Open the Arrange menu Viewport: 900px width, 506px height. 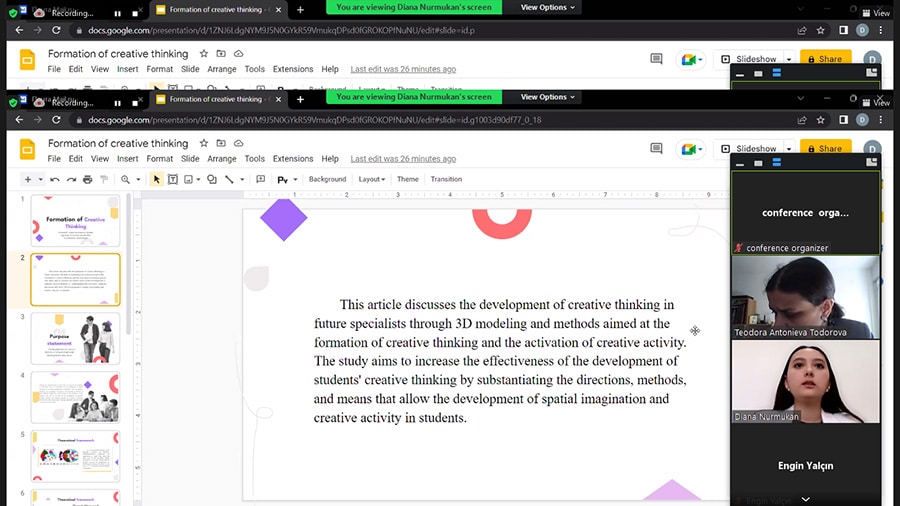222,158
